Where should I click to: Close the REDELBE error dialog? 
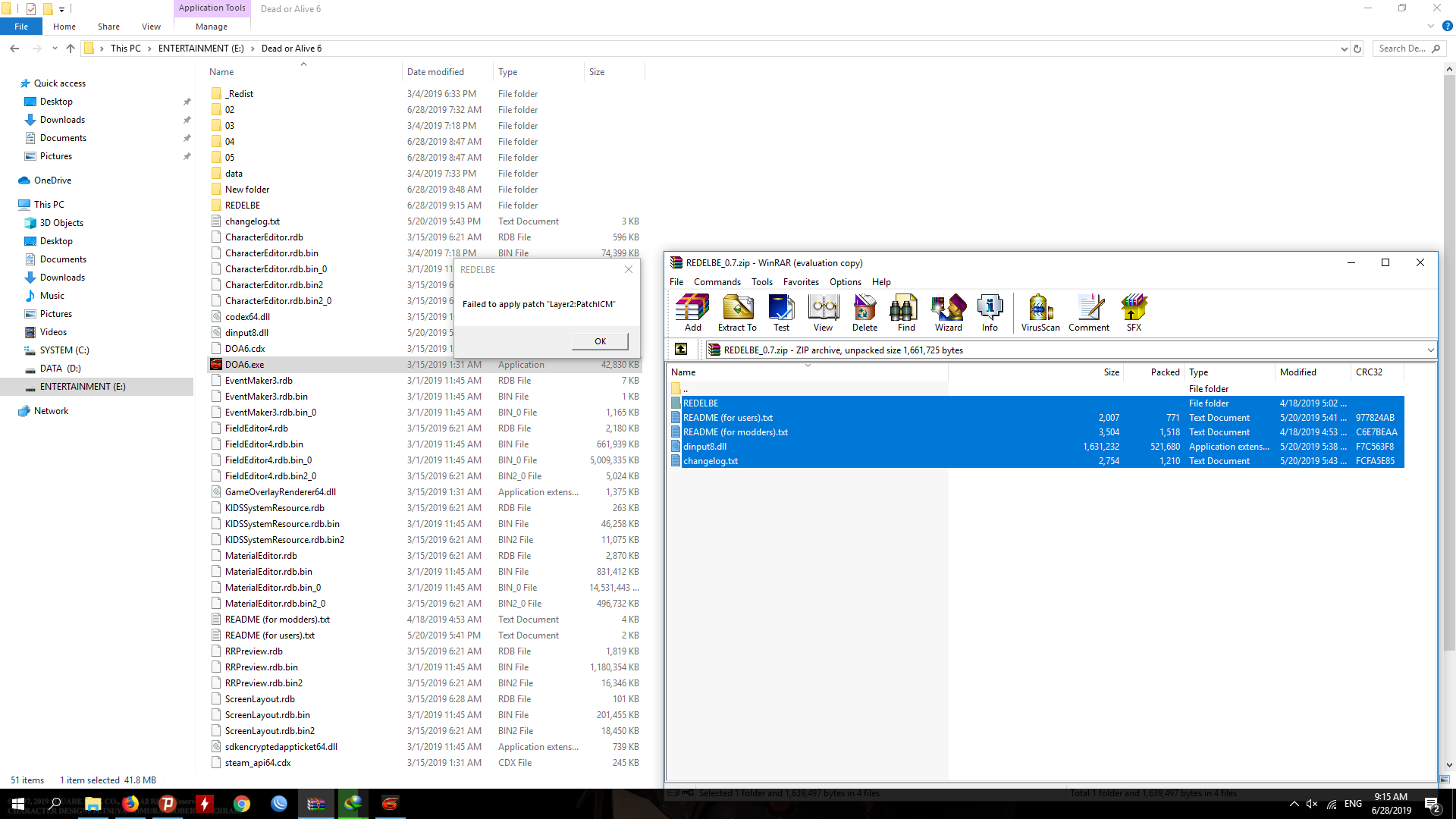629,269
